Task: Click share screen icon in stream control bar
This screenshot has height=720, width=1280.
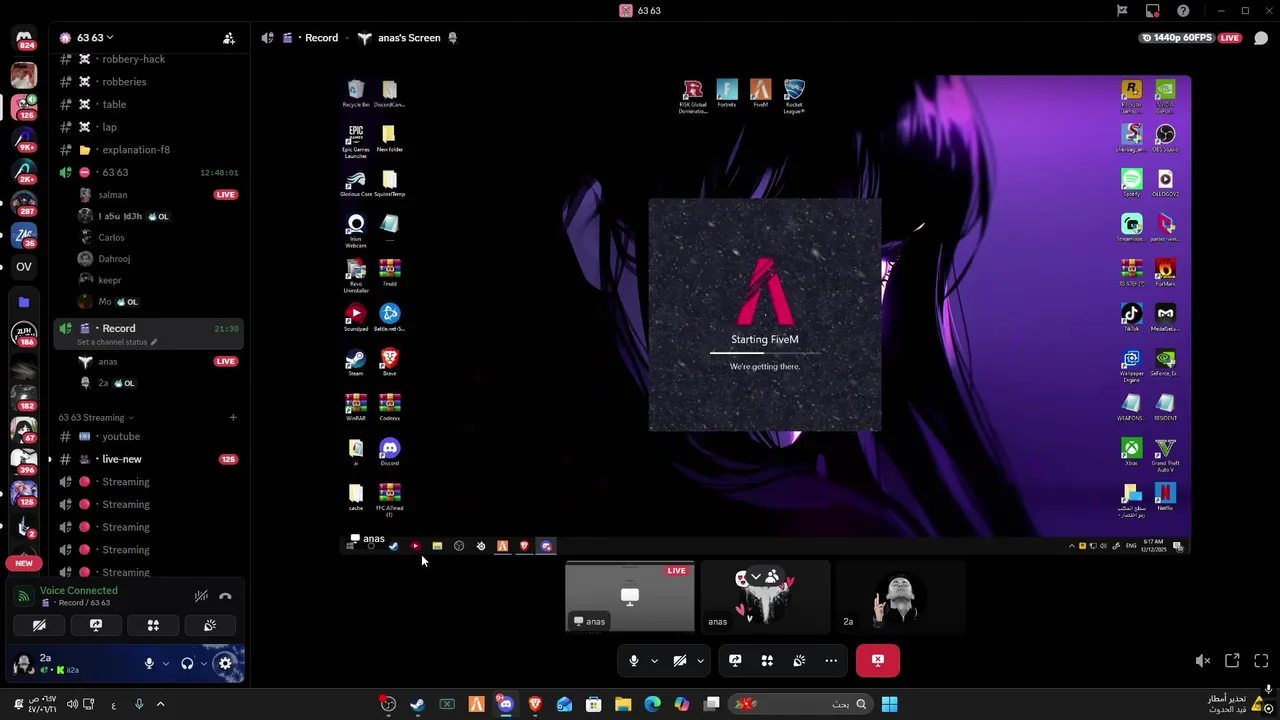Action: (735, 660)
